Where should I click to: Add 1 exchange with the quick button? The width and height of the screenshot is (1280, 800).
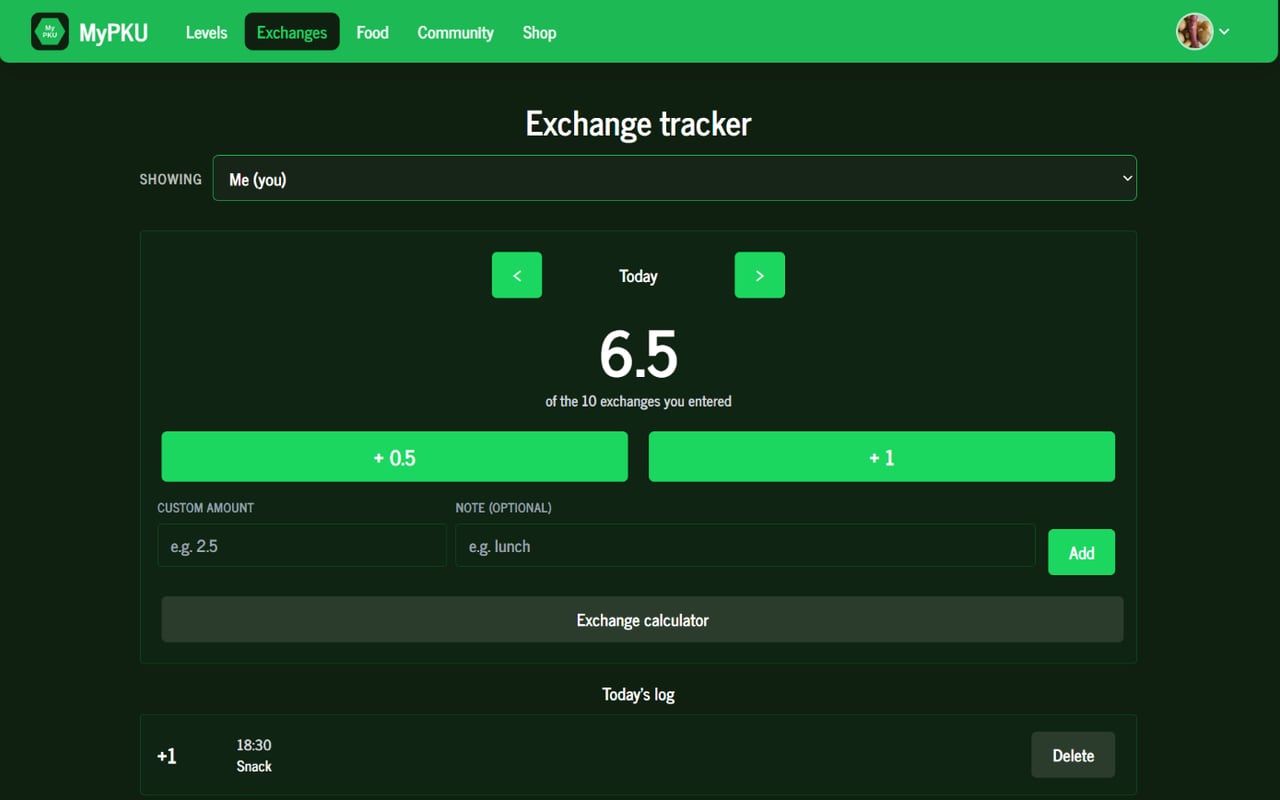(x=882, y=457)
